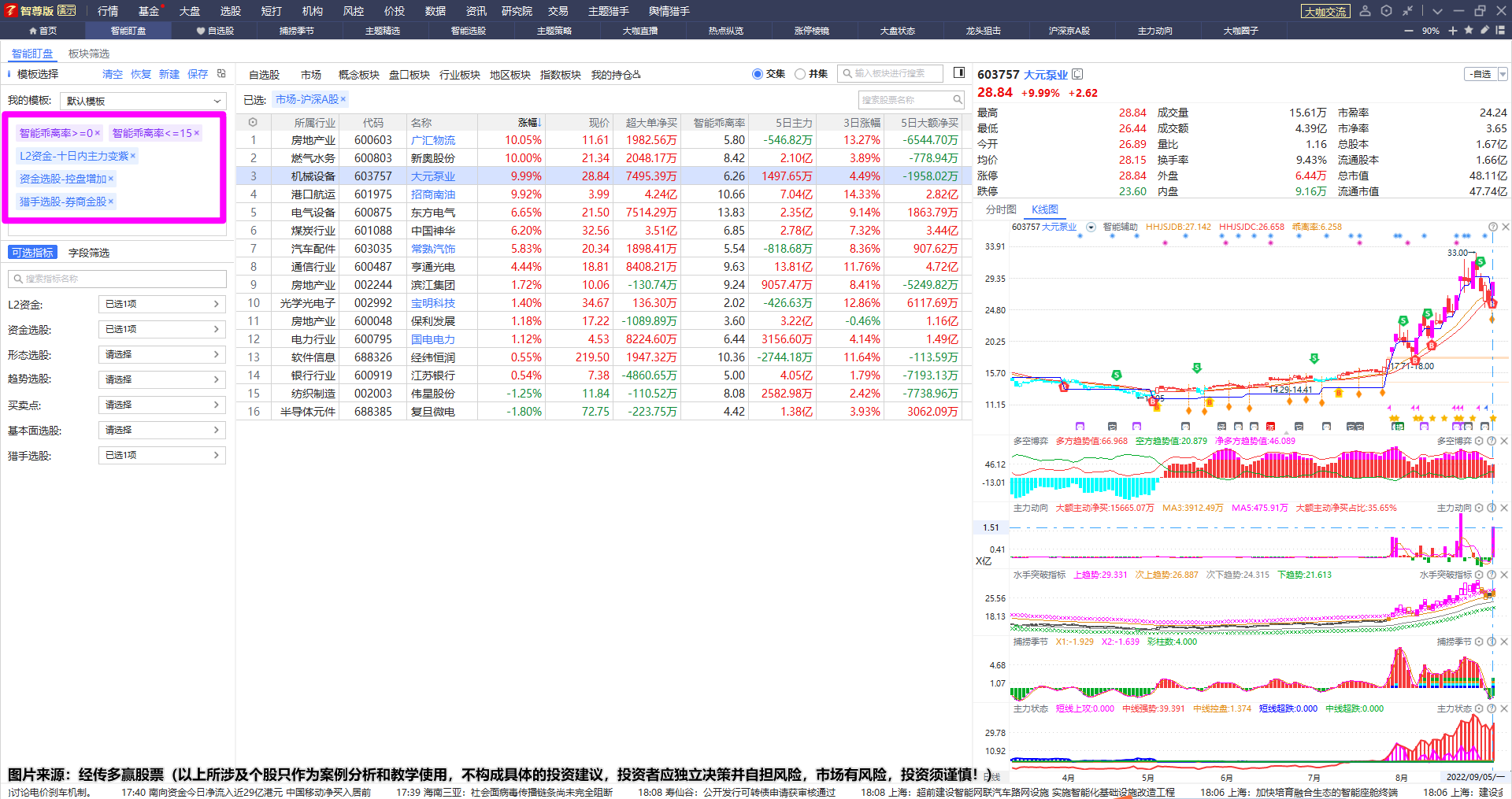Select the 并集 radio button
Screen dimensions: 1512x799
(x=800, y=74)
